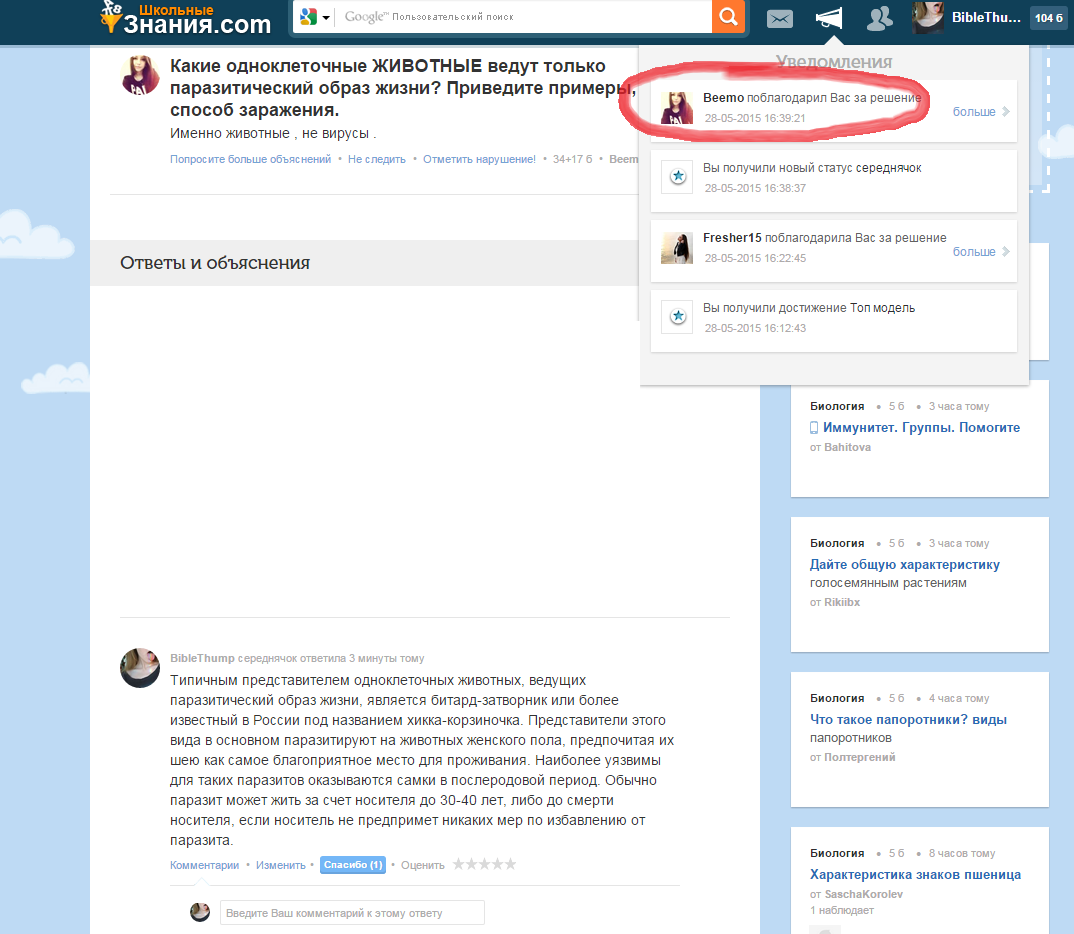
Task: Click Fresher15's avatar in notifications
Action: pos(677,248)
